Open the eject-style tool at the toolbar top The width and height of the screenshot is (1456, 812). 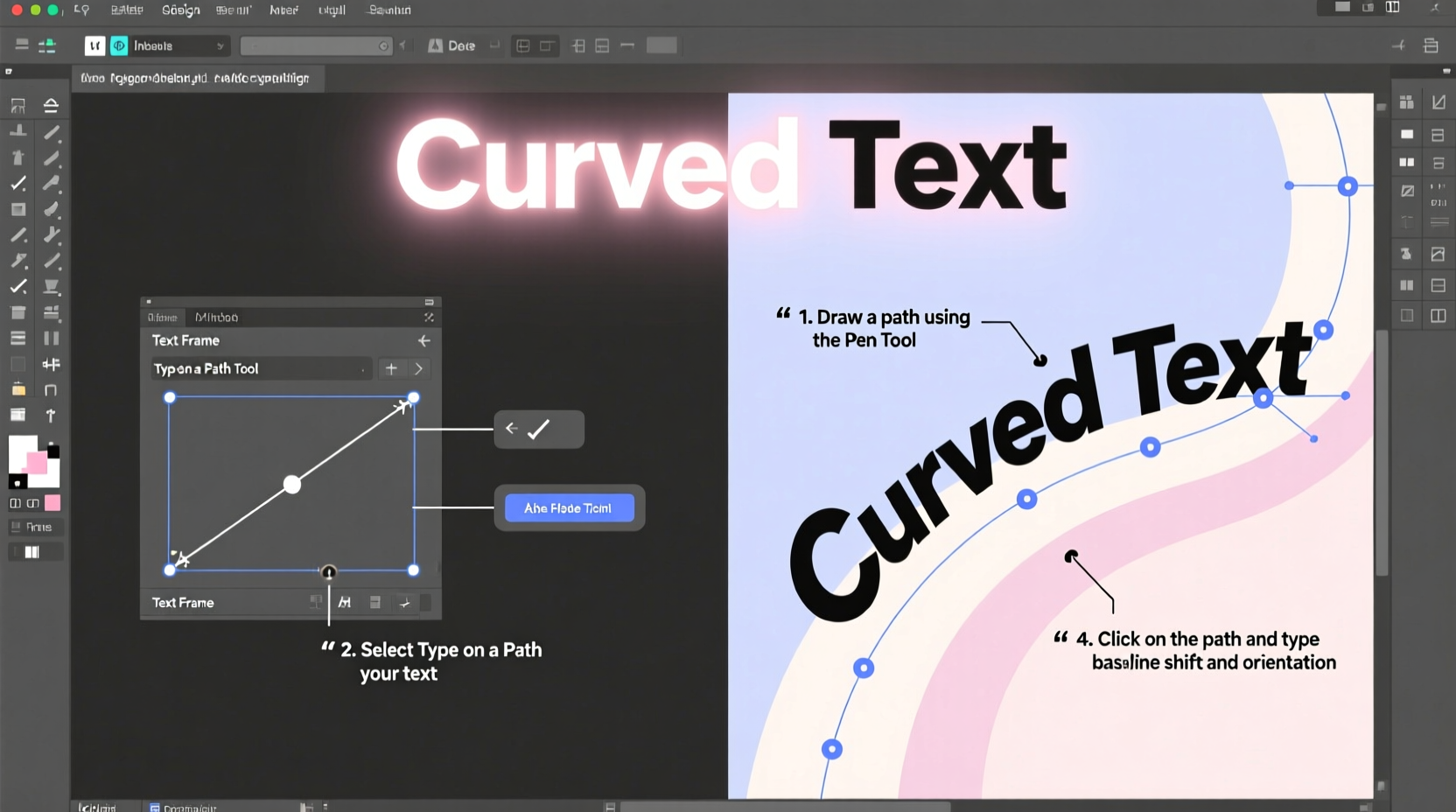click(52, 105)
